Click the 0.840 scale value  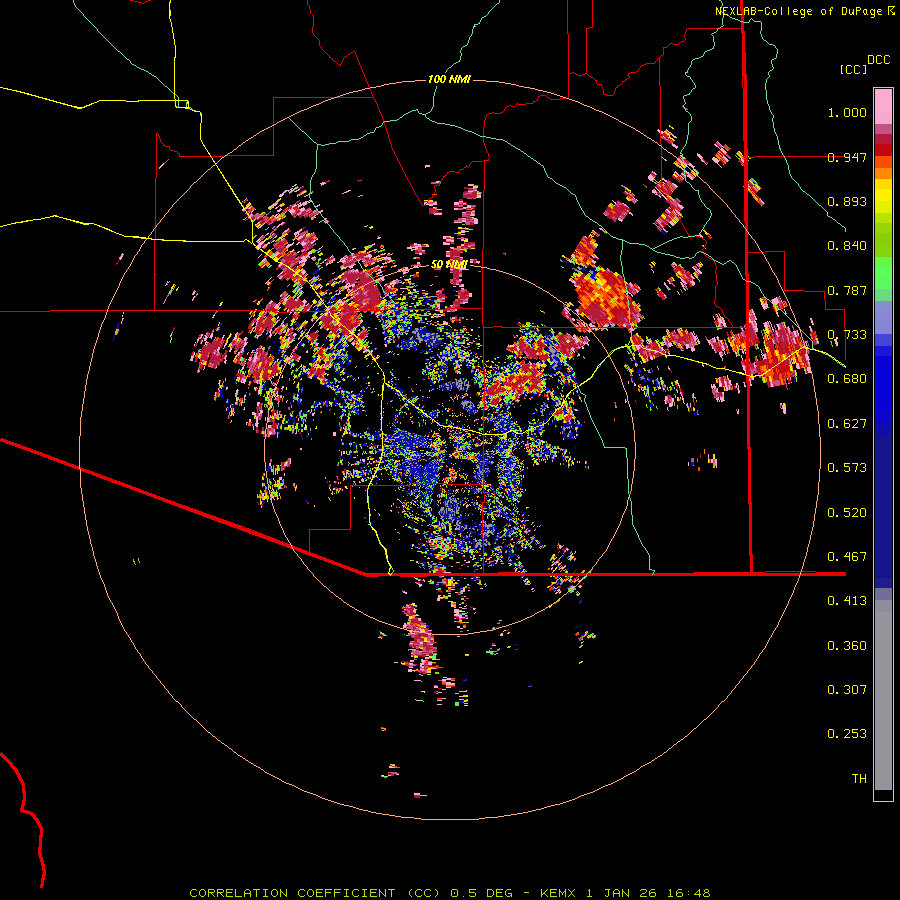pyautogui.click(x=847, y=246)
